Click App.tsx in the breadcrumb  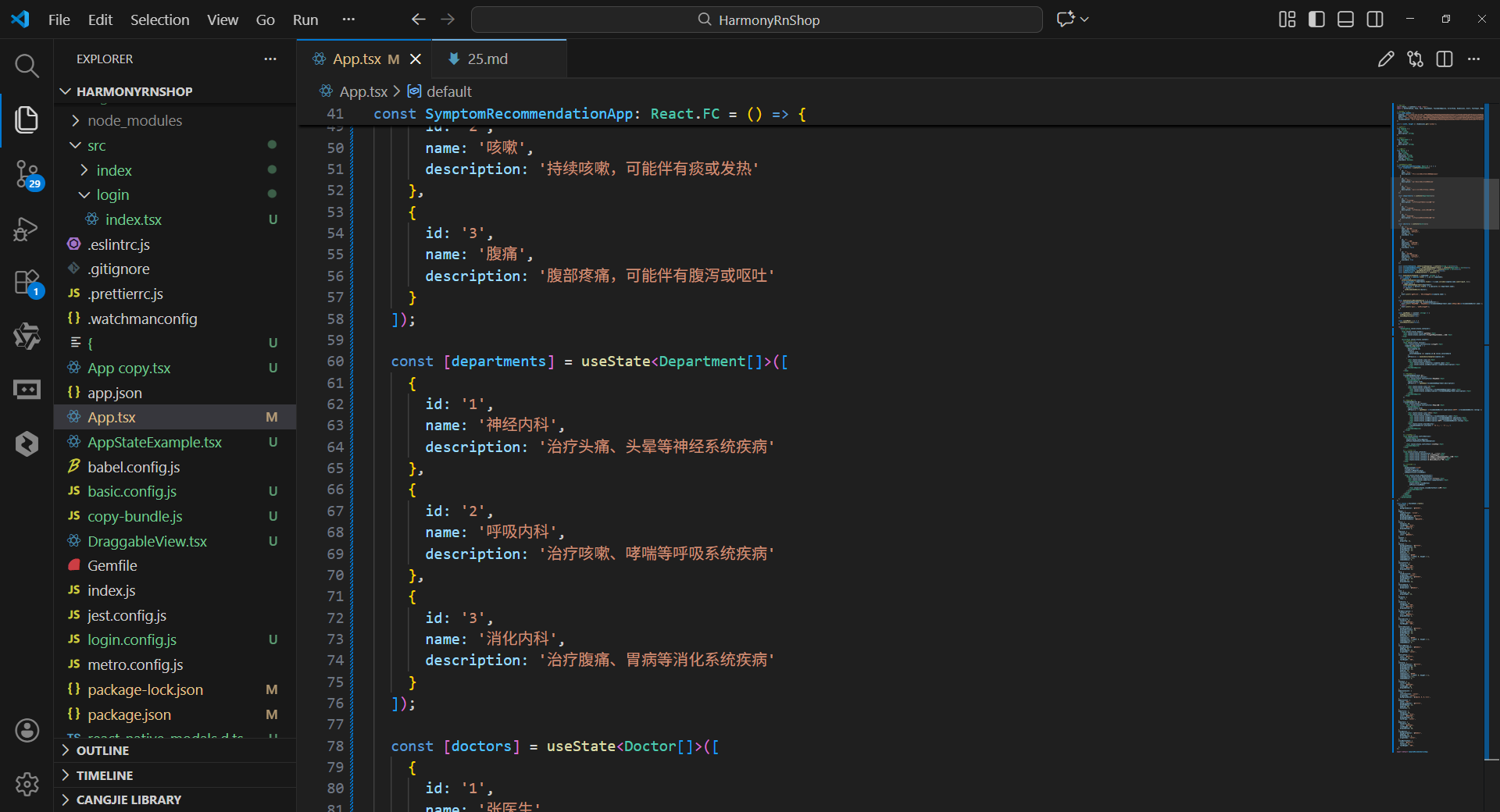[363, 91]
